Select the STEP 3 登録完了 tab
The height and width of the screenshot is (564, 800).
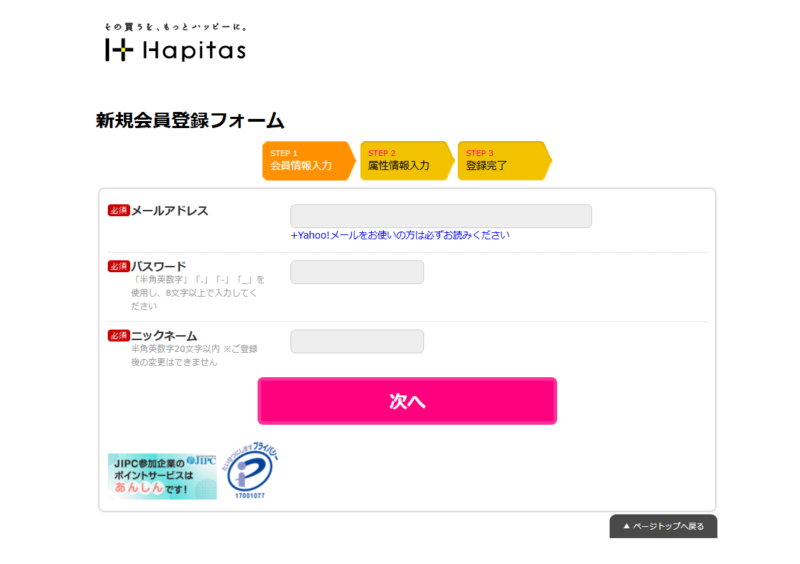click(498, 160)
